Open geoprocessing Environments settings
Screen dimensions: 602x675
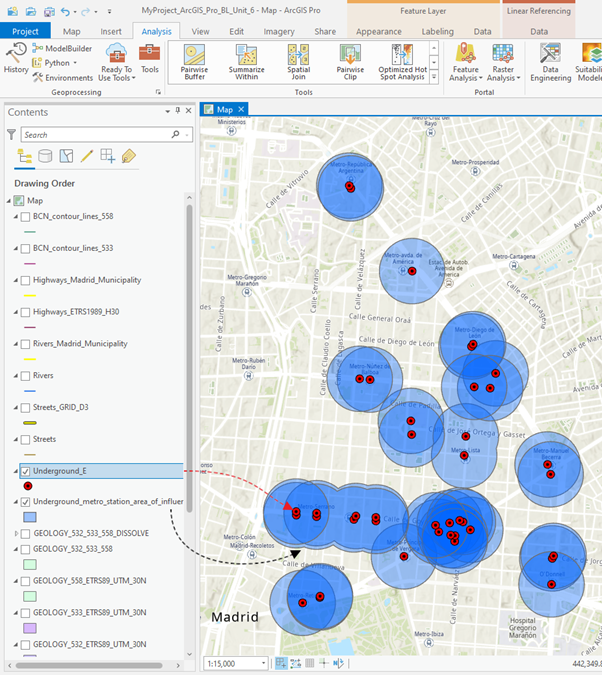[x=63, y=77]
